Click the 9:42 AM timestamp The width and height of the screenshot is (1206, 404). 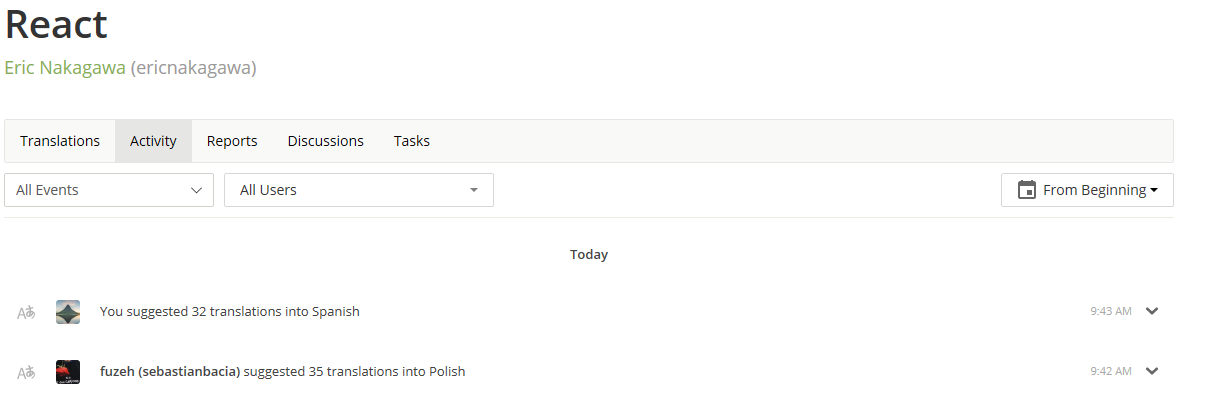tap(1111, 372)
